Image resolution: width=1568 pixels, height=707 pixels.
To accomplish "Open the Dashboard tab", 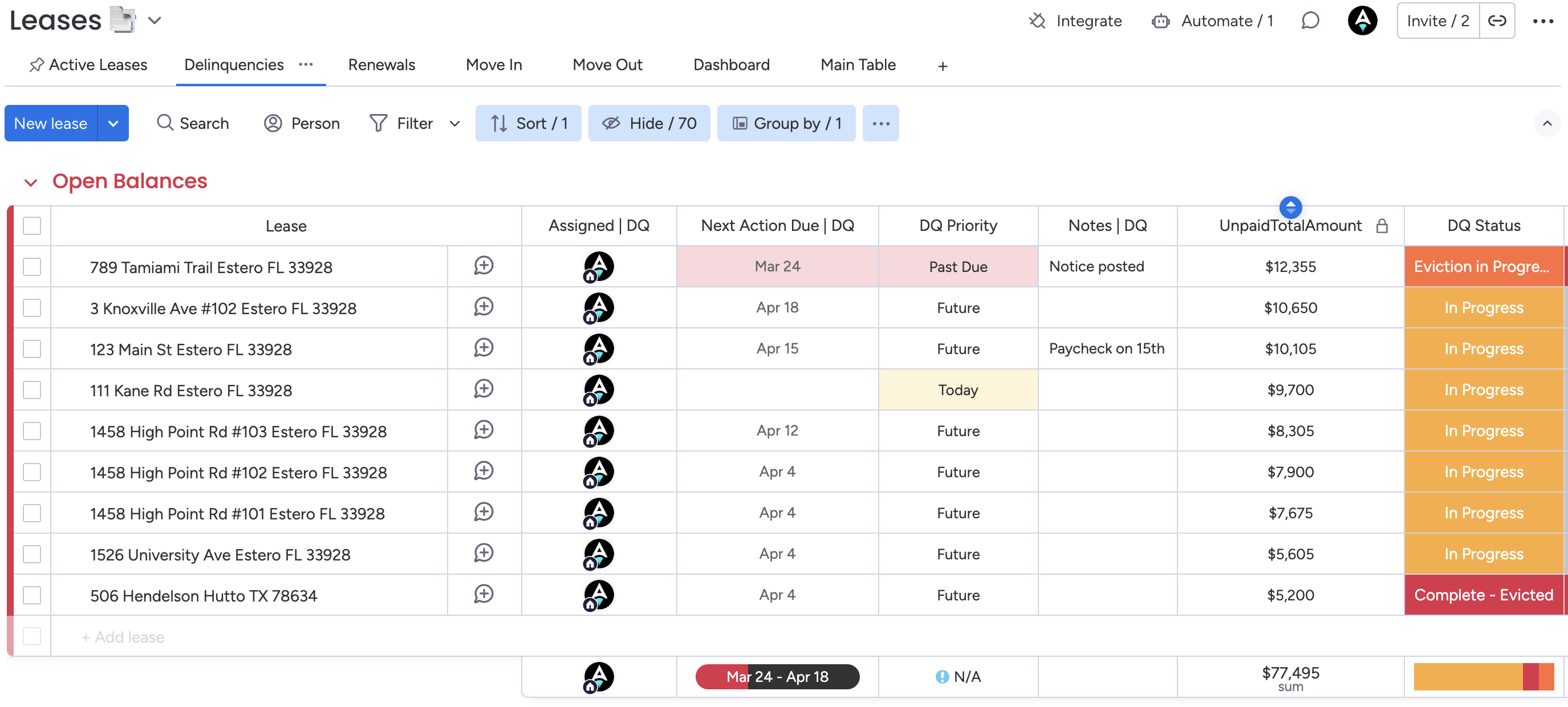I will 731,64.
